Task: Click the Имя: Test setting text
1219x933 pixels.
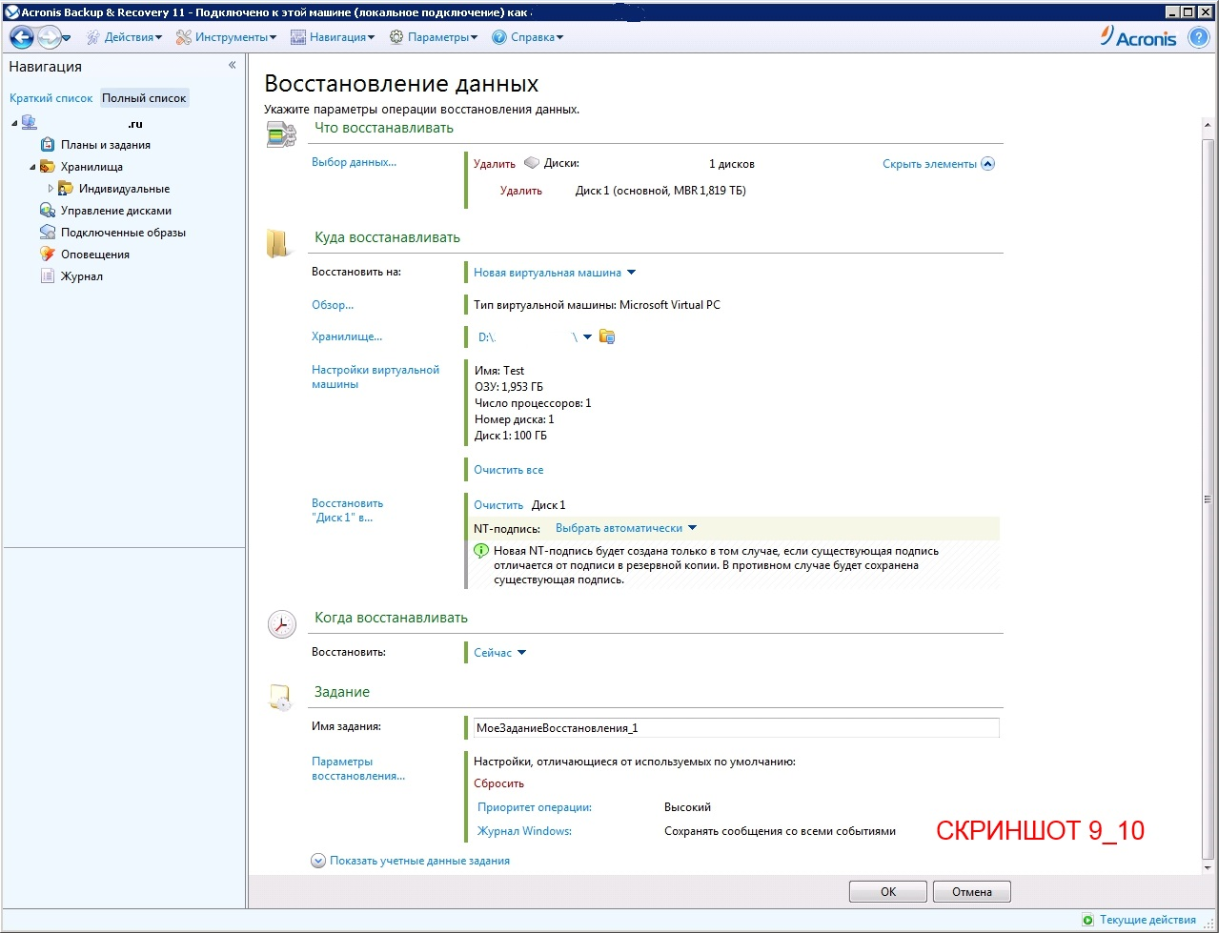Action: [499, 370]
